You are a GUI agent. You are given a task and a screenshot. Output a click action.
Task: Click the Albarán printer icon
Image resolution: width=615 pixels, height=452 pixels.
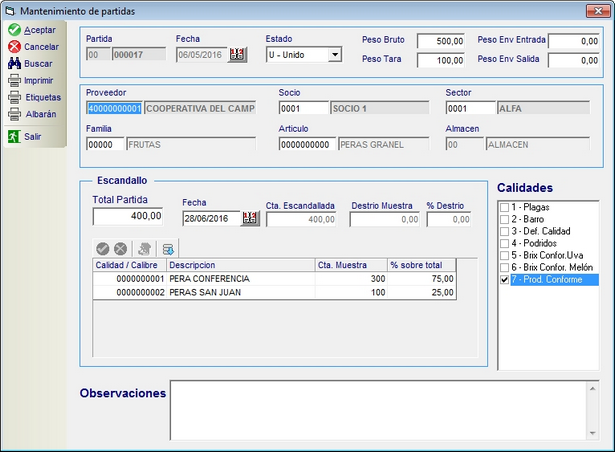tap(14, 114)
